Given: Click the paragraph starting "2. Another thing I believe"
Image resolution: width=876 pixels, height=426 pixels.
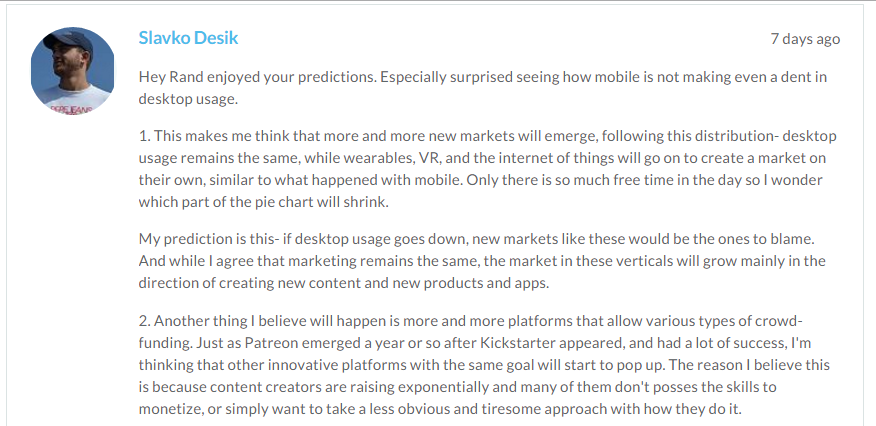Looking at the screenshot, I should [480, 364].
